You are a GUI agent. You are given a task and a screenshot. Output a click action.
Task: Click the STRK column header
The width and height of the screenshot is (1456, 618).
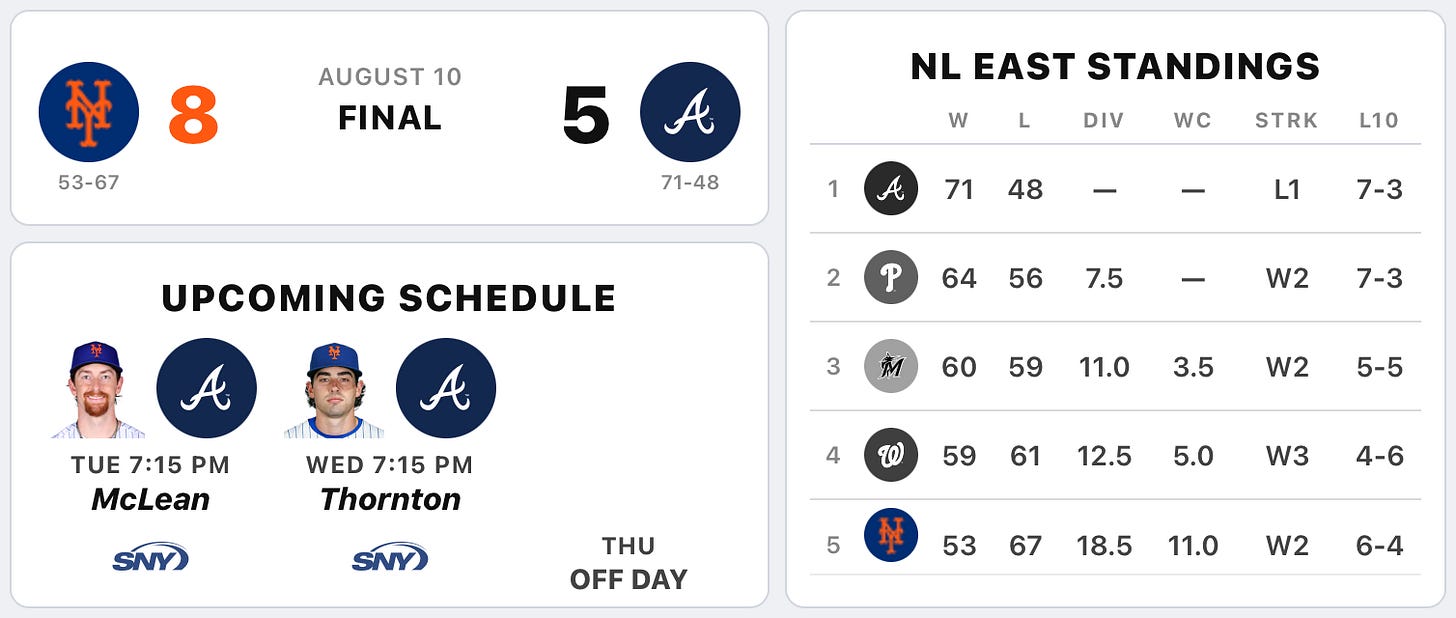coord(1287,121)
